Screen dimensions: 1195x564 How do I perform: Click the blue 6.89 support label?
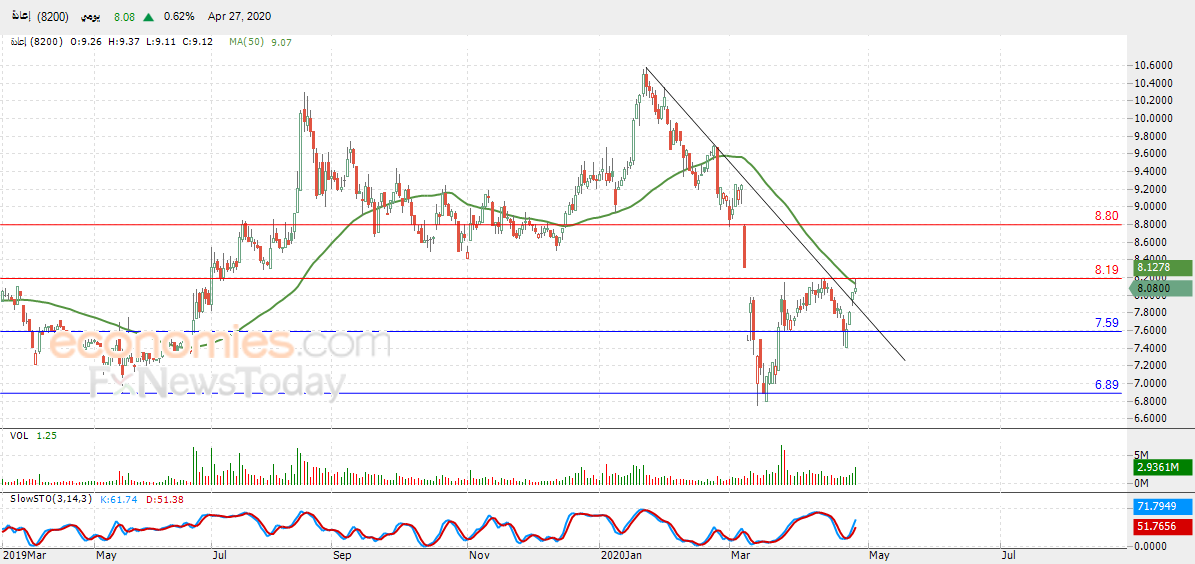(x=1106, y=385)
